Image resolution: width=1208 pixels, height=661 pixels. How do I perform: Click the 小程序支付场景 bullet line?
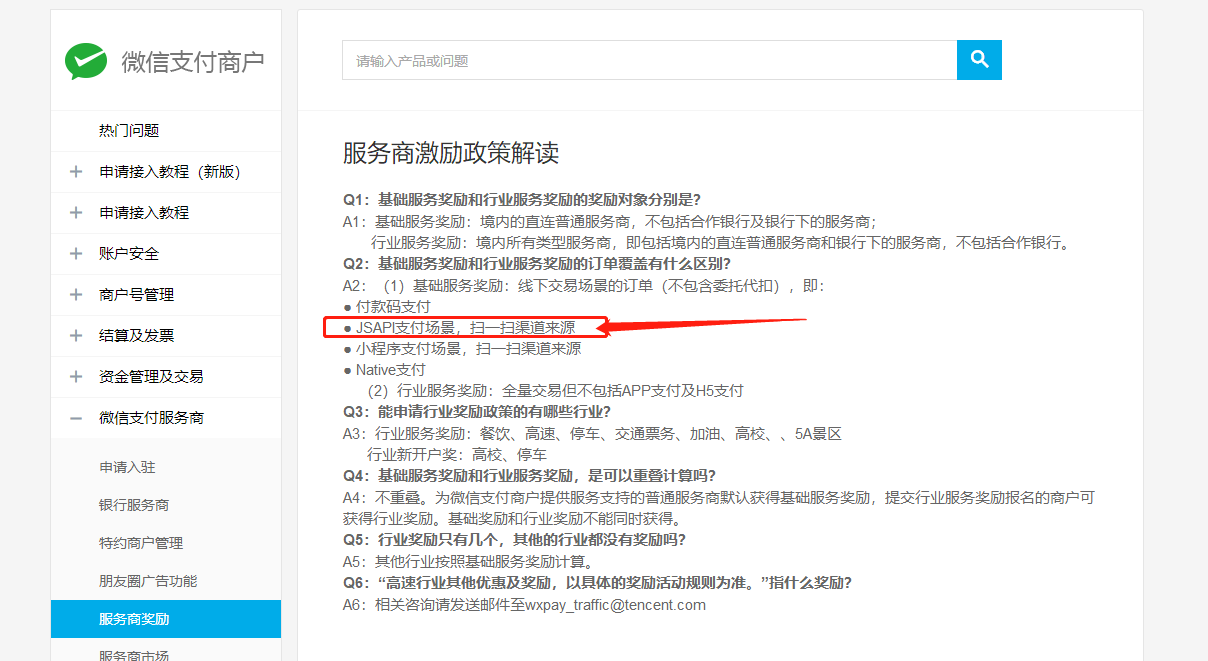(x=462, y=349)
